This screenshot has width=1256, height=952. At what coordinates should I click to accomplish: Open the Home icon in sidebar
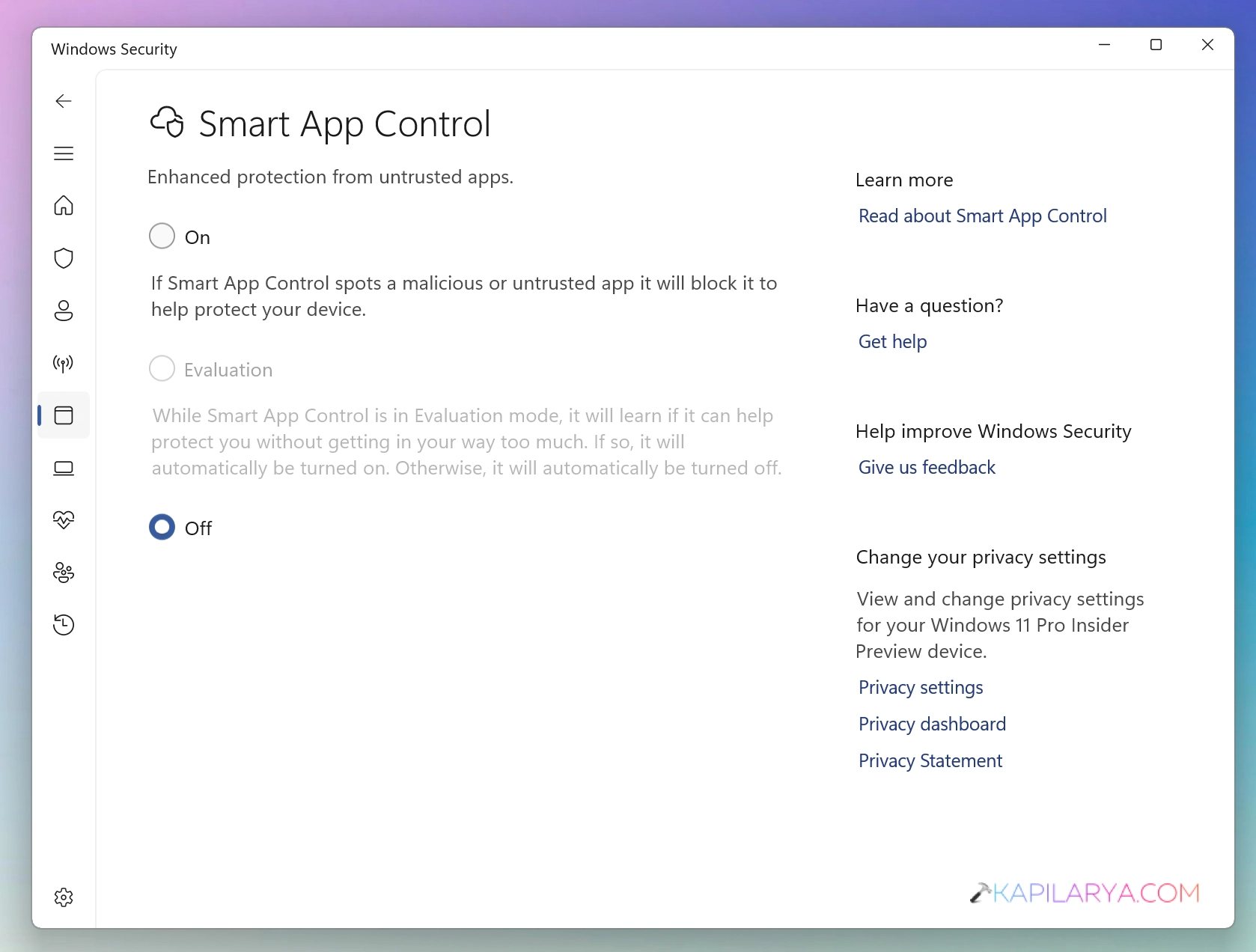tap(64, 206)
